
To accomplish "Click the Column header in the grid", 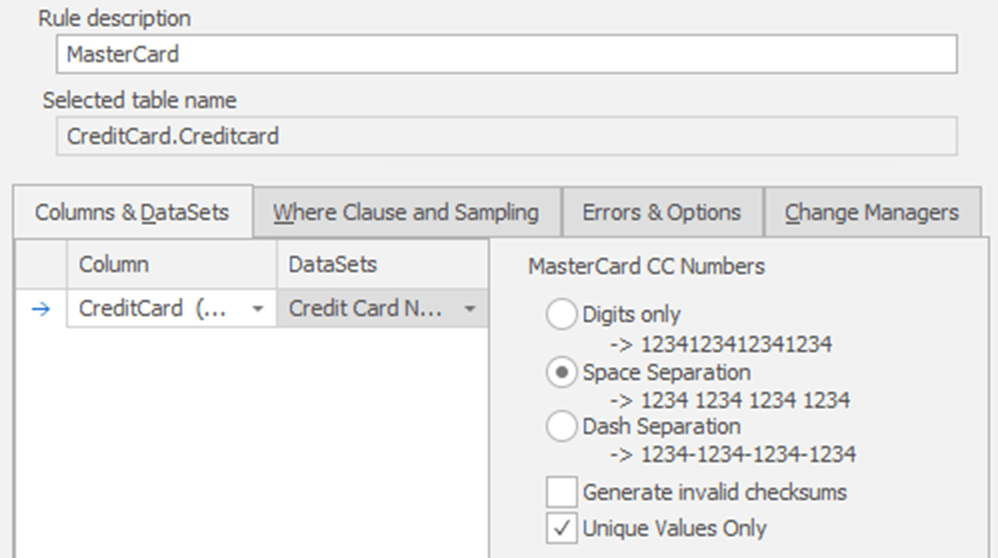I will pyautogui.click(x=172, y=264).
